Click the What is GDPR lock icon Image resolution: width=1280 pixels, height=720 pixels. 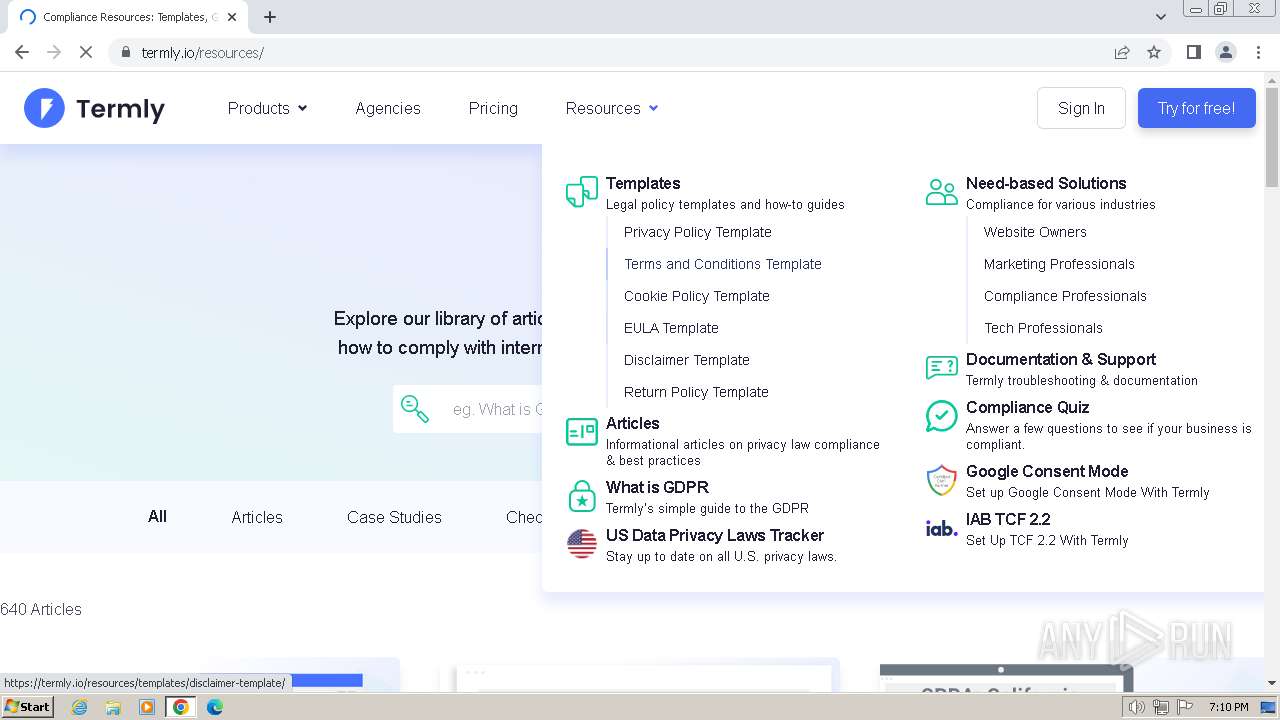click(x=582, y=496)
